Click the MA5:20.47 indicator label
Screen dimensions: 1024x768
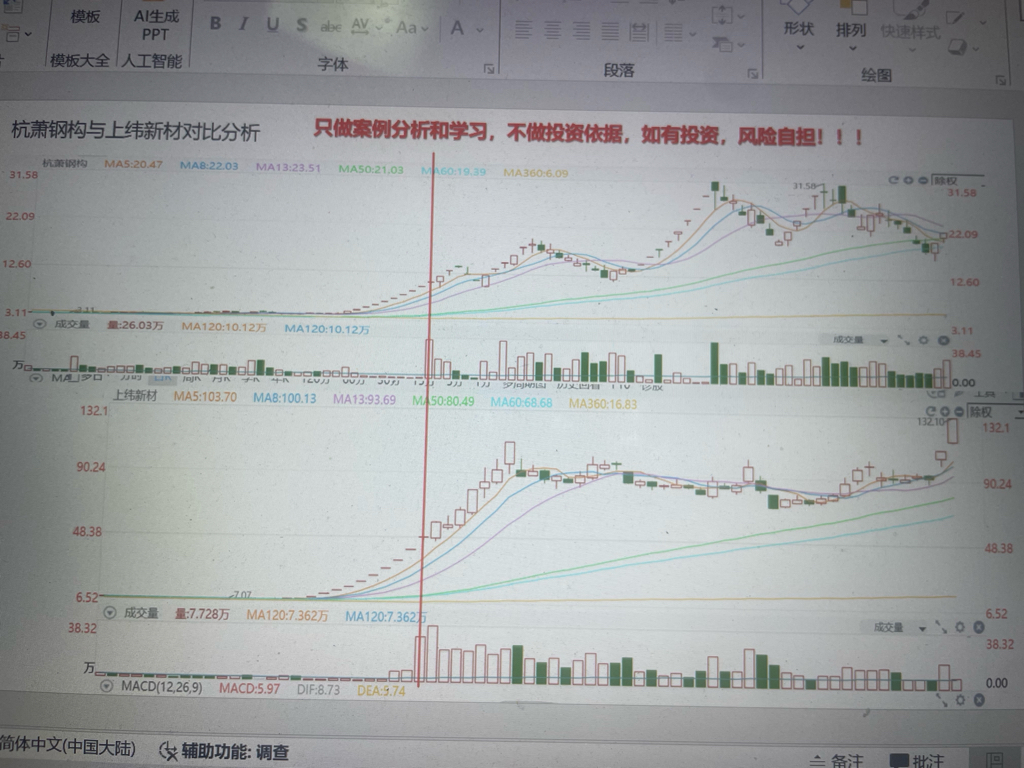[133, 164]
